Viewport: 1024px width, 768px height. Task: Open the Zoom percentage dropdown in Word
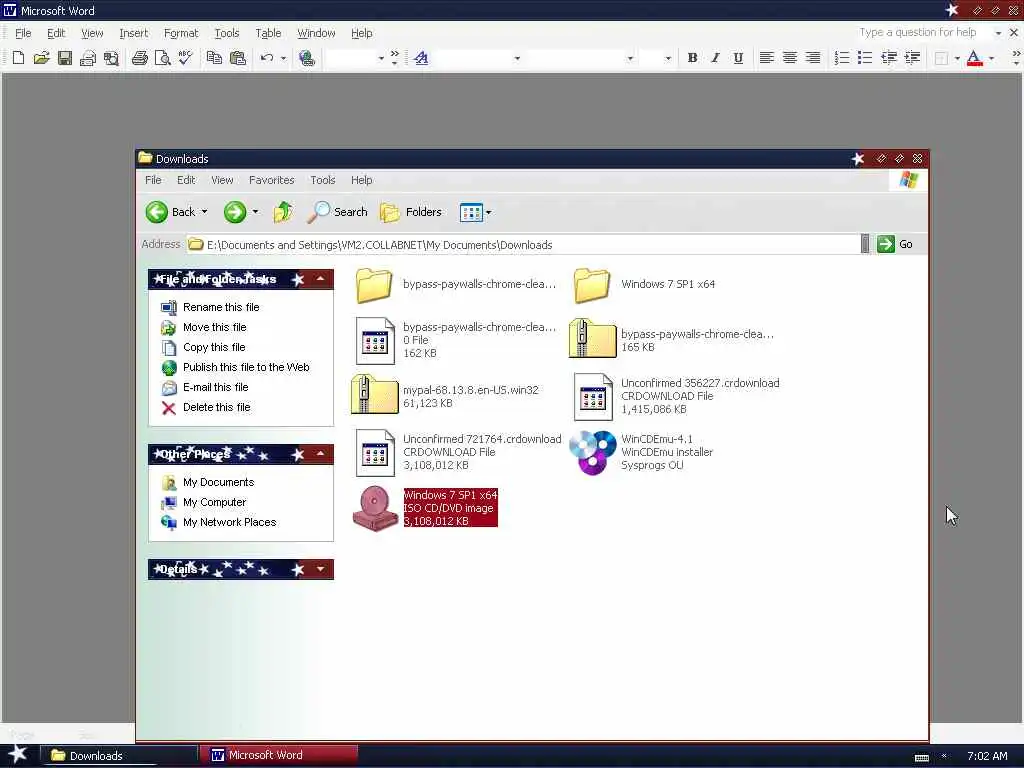tap(381, 58)
